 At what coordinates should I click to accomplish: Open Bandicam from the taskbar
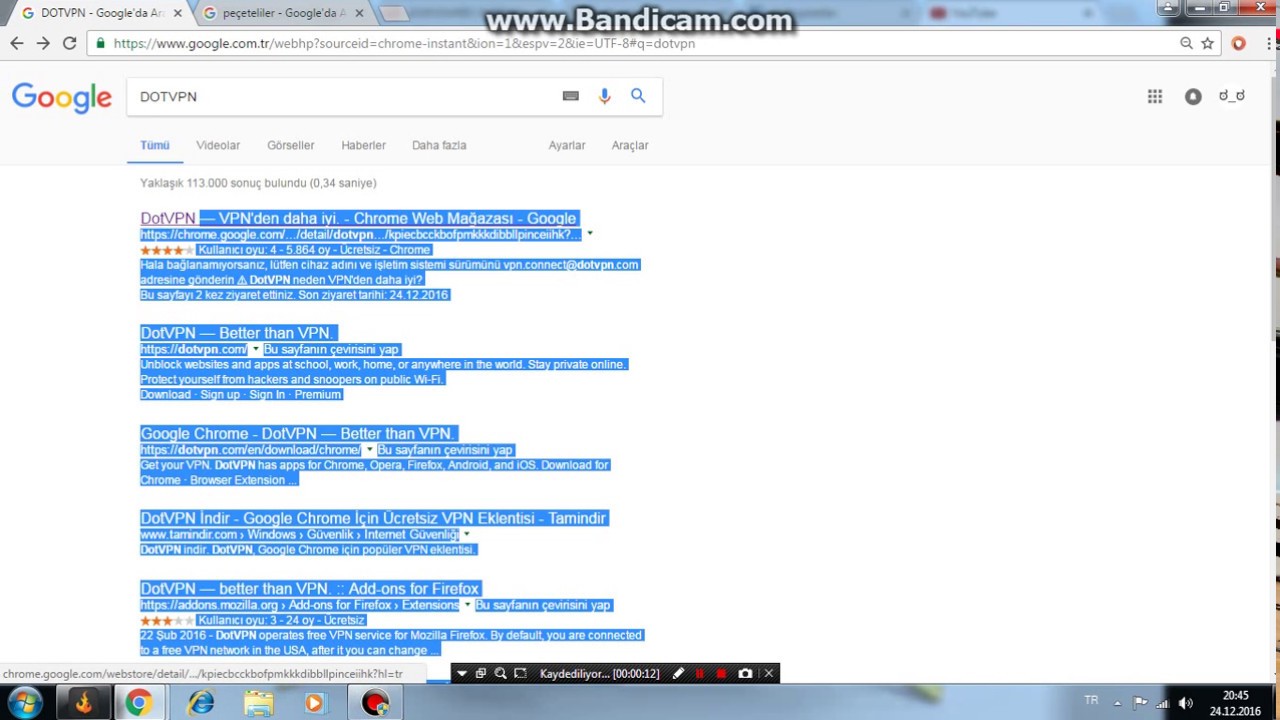(375, 703)
